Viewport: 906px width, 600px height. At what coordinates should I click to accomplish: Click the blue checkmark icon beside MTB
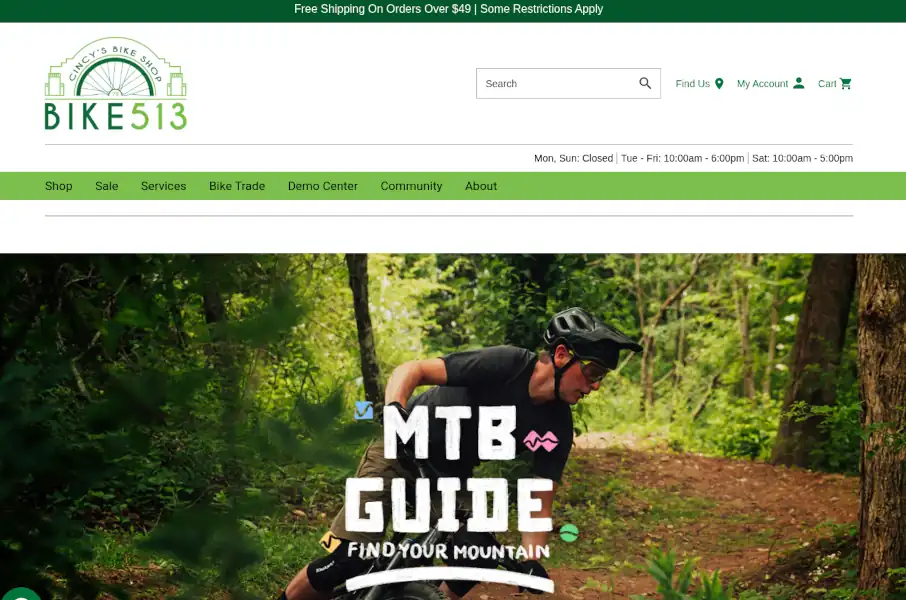pyautogui.click(x=364, y=410)
